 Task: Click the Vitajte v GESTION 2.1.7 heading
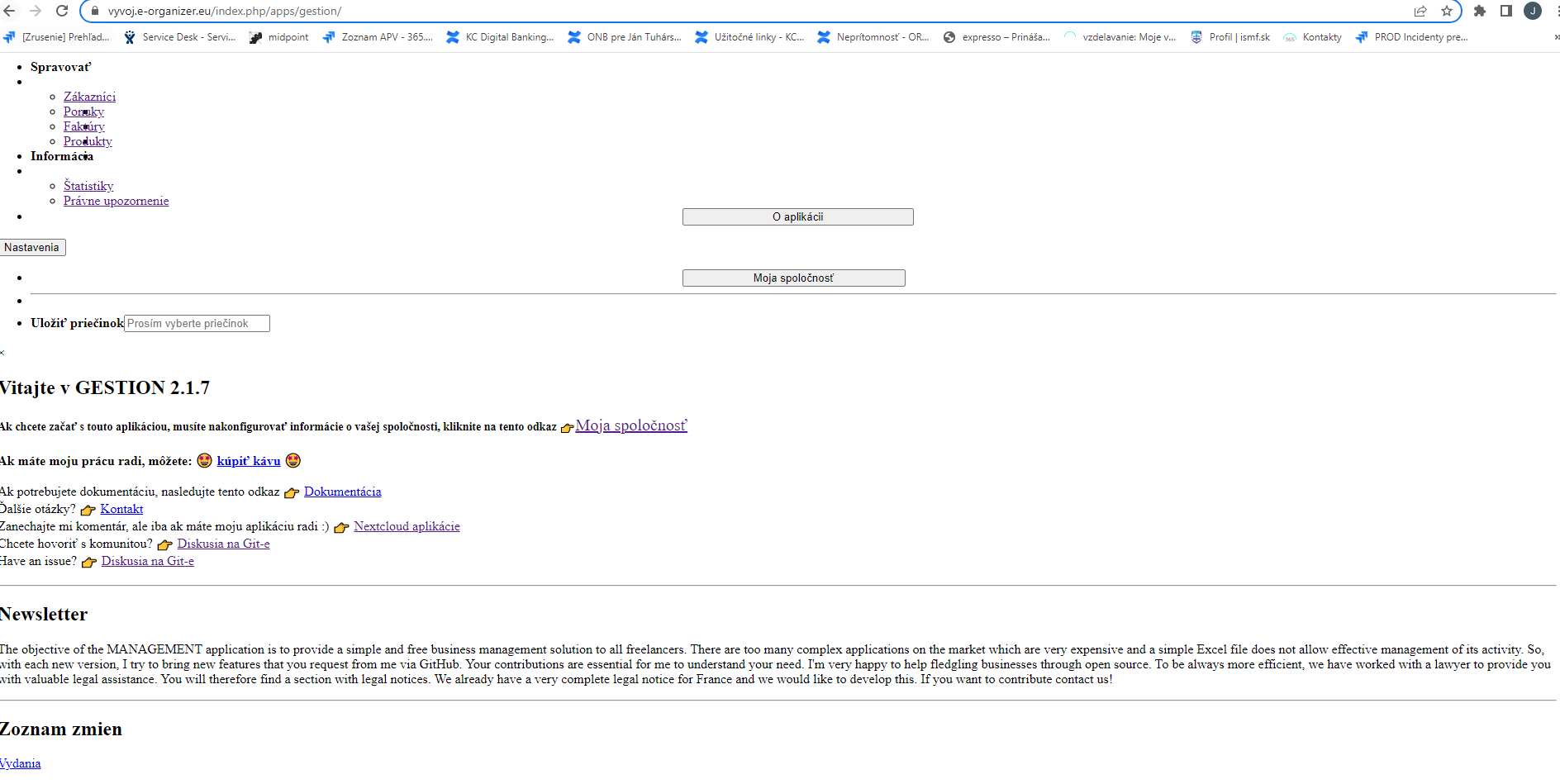click(x=105, y=387)
